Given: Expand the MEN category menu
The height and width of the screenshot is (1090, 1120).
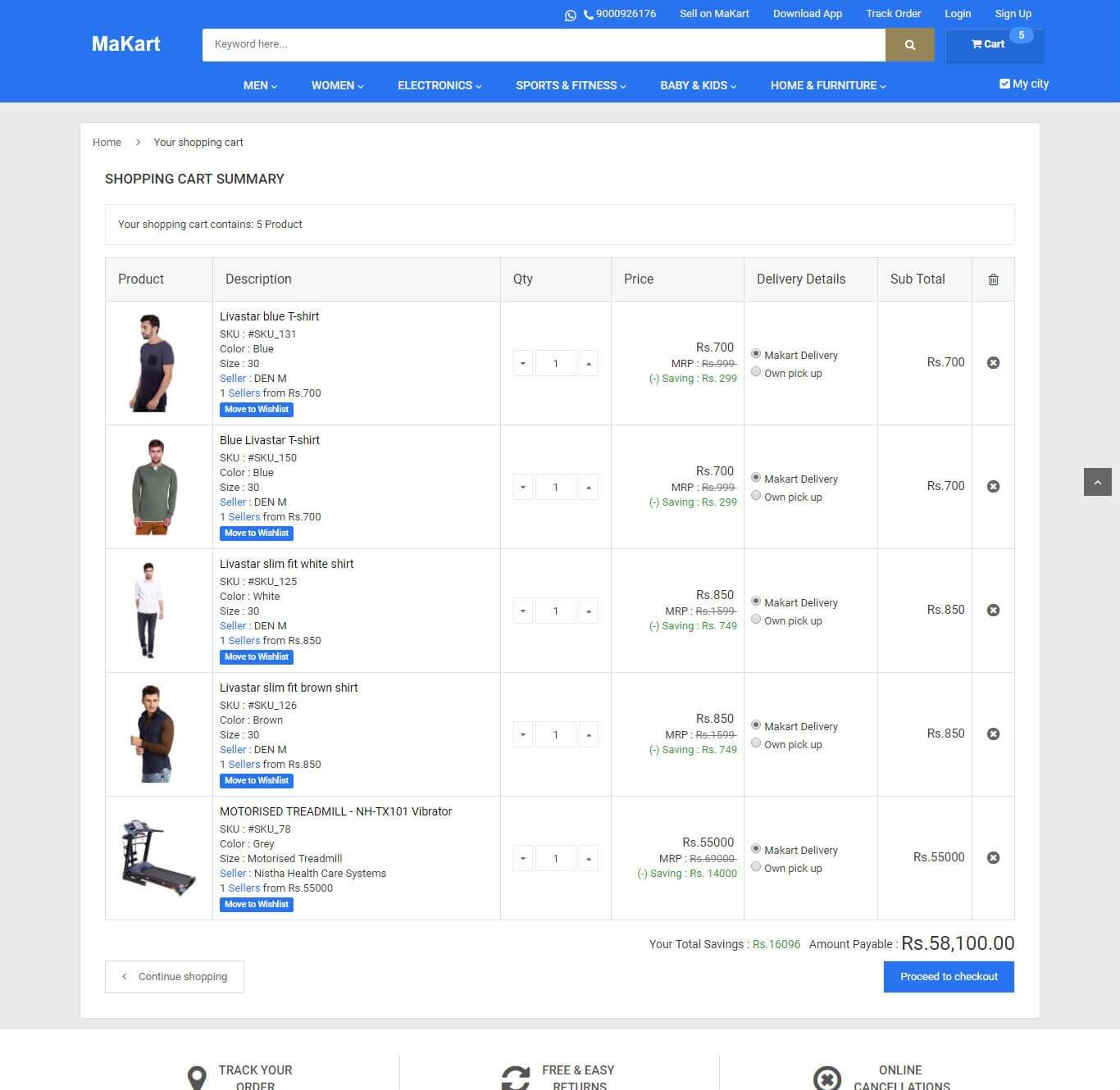Looking at the screenshot, I should pos(260,86).
